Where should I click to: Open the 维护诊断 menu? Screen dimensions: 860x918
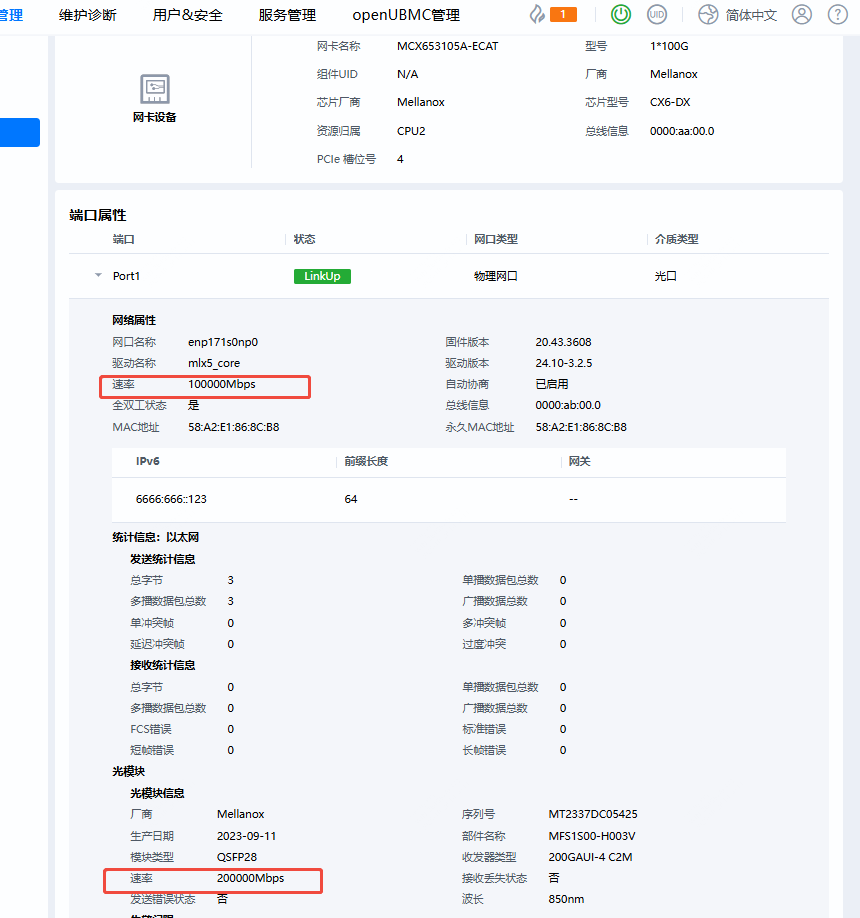point(87,15)
